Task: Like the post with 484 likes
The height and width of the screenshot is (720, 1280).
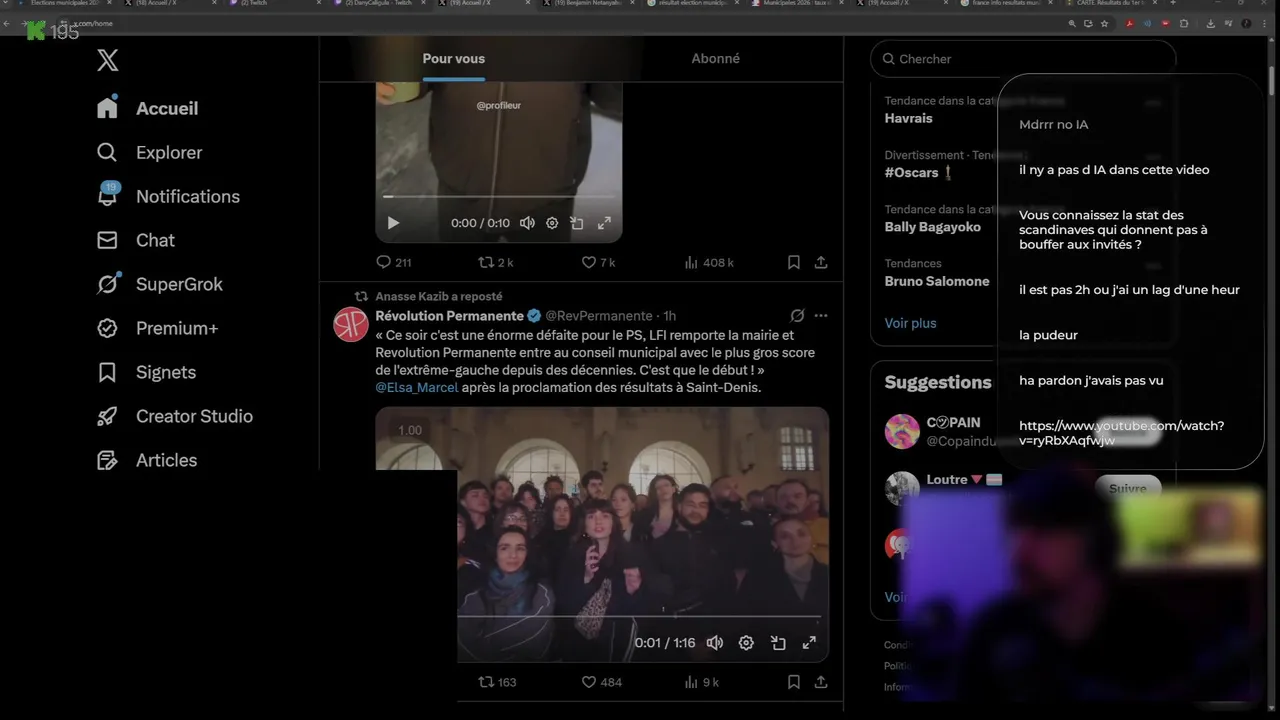Action: click(602, 682)
